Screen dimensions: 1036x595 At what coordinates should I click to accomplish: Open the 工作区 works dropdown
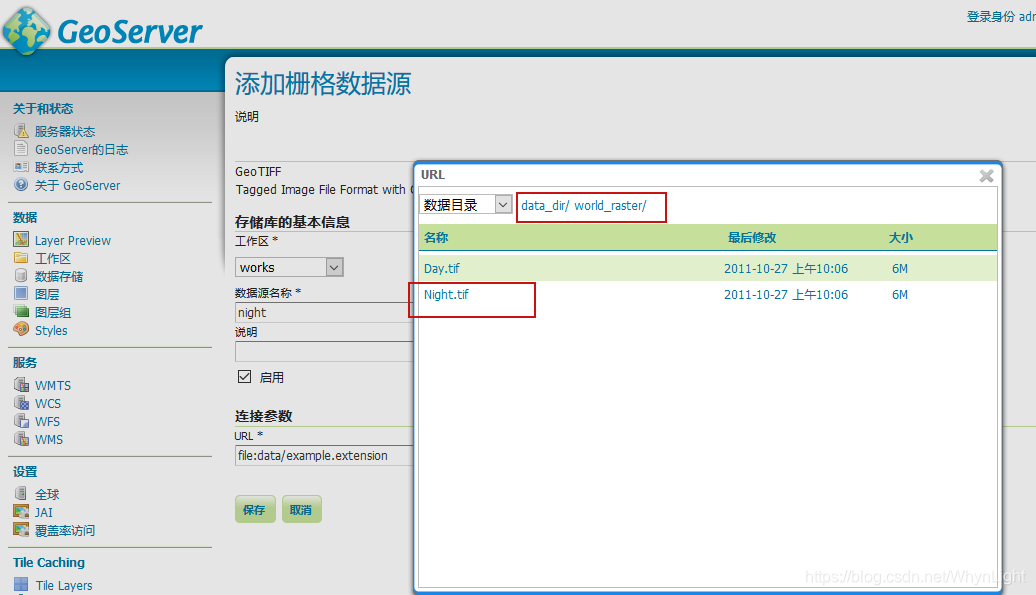pyautogui.click(x=289, y=267)
